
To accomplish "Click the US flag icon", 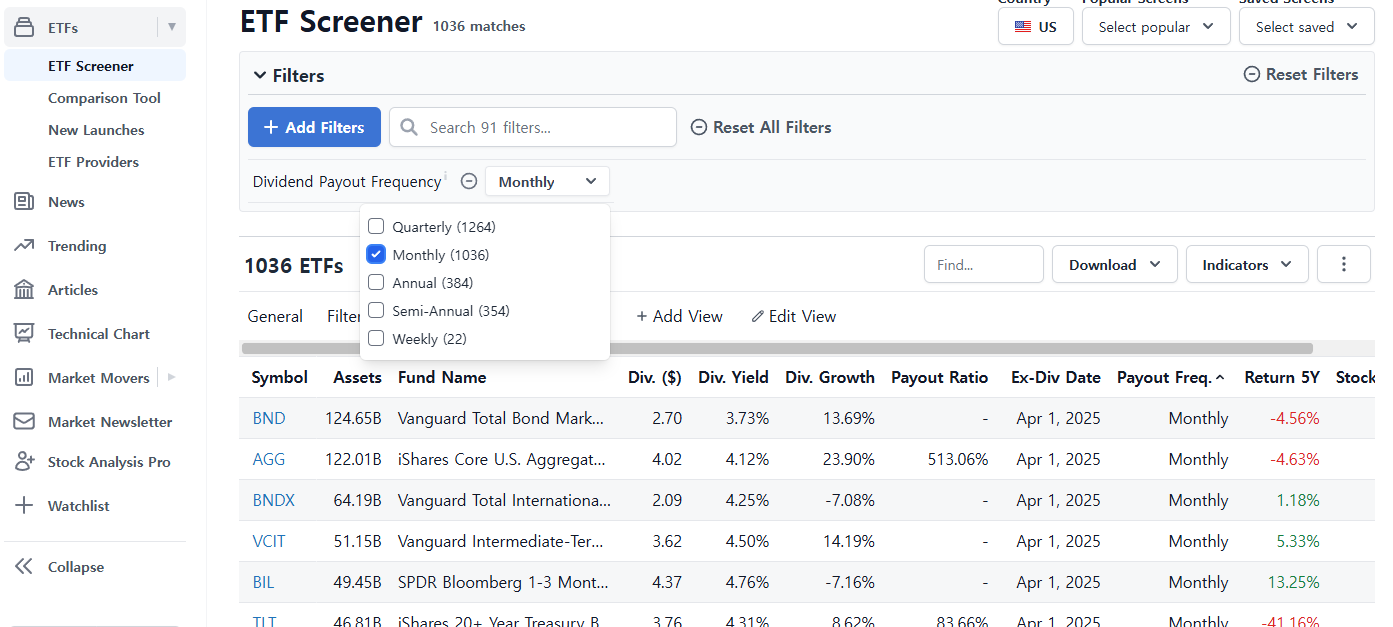I will coord(1023,27).
